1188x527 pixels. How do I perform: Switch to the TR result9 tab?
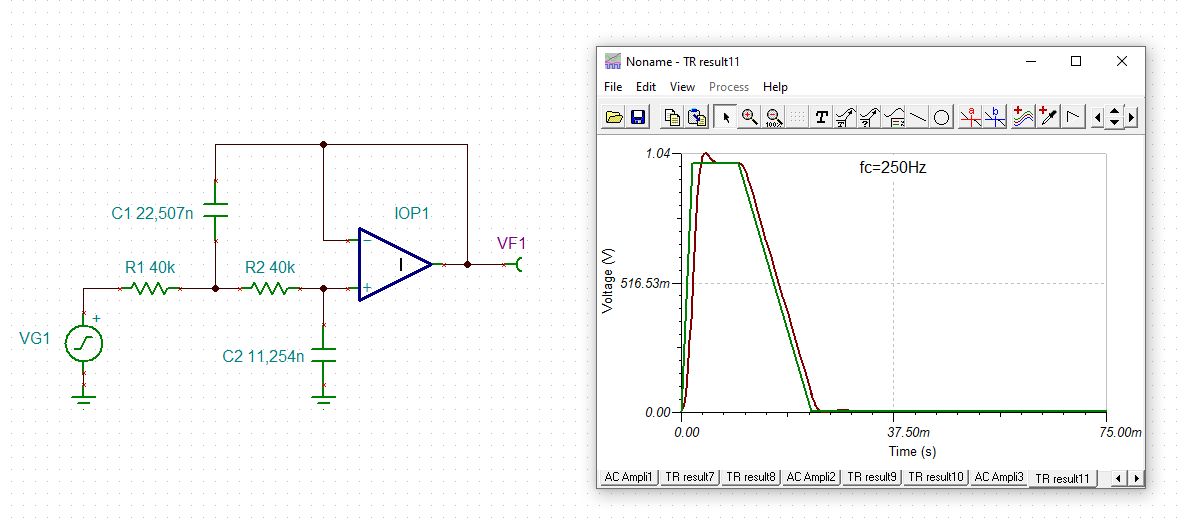tap(872, 477)
